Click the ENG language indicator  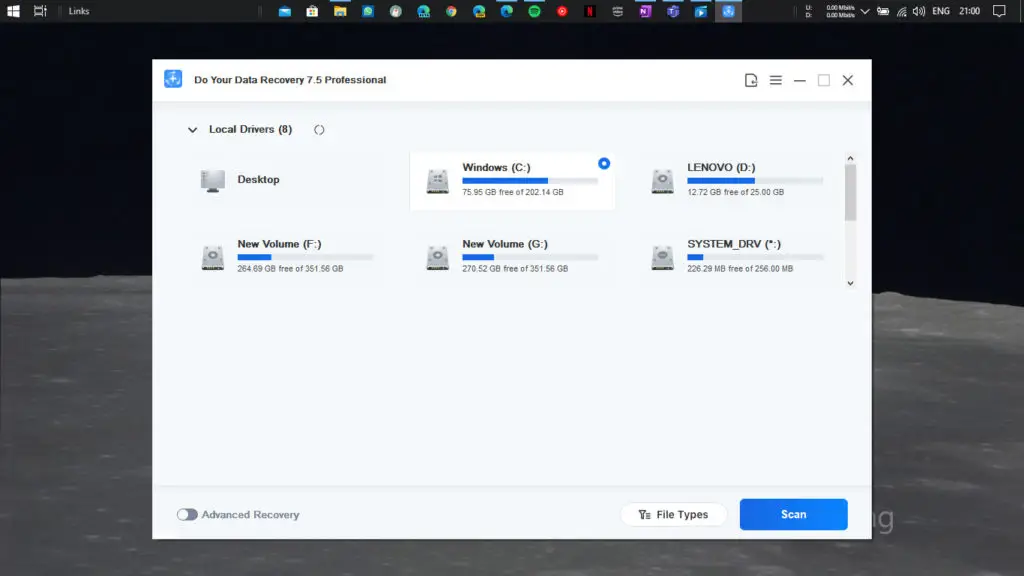pyautogui.click(x=941, y=11)
